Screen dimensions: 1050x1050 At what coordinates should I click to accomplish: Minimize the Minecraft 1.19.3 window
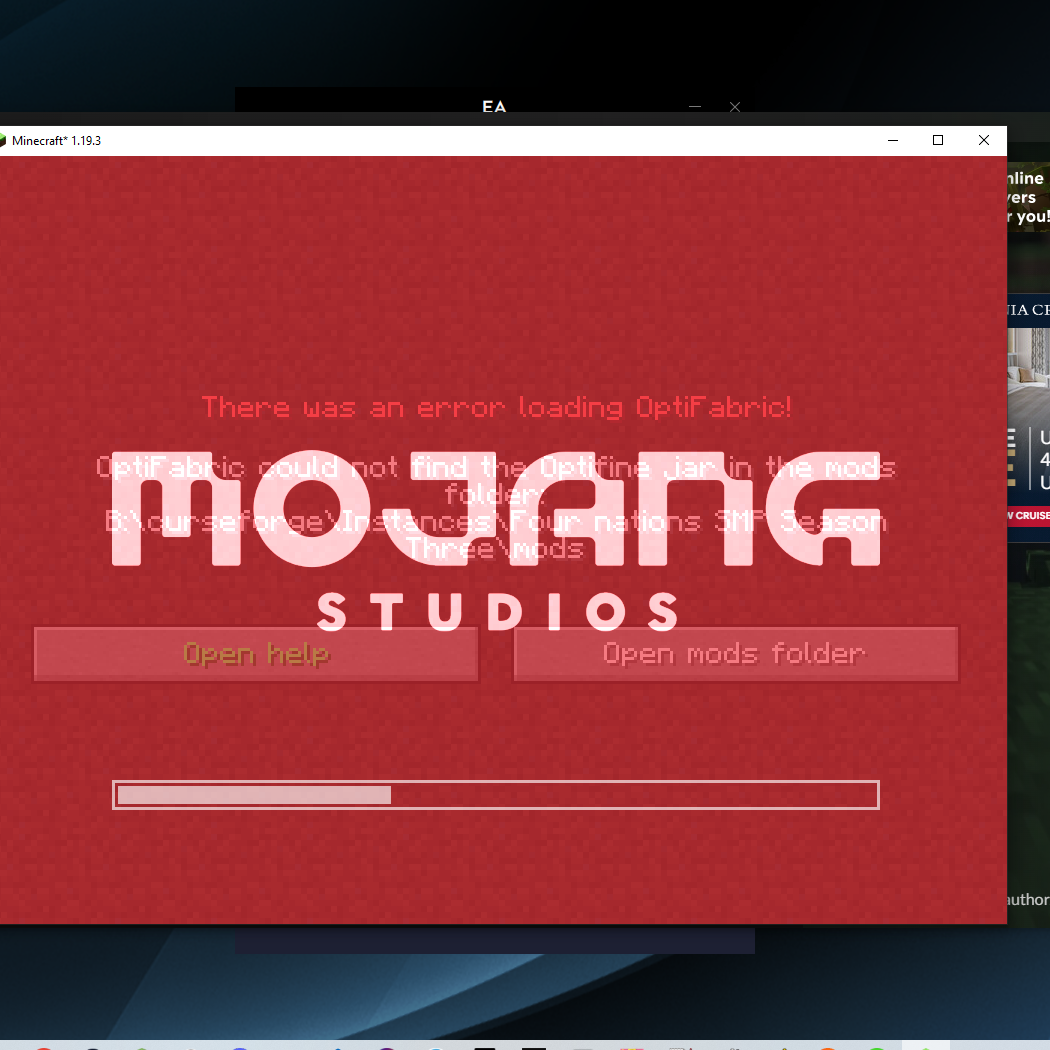pos(892,141)
